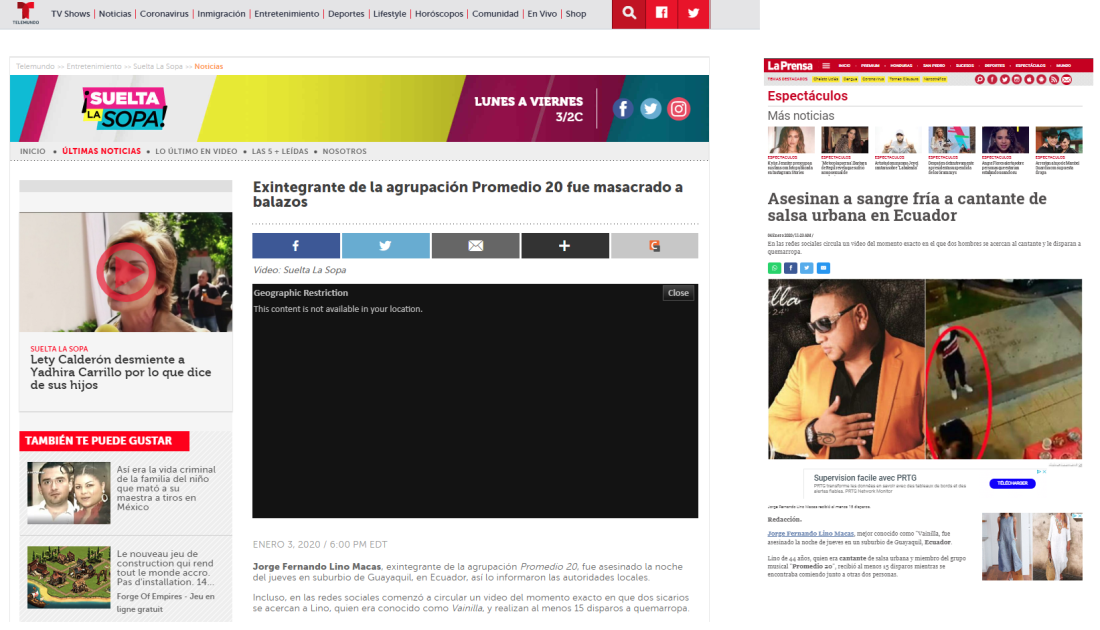Open the cowboy-hat couple news thumbnail
The height and width of the screenshot is (630, 1100).
click(x=1059, y=140)
